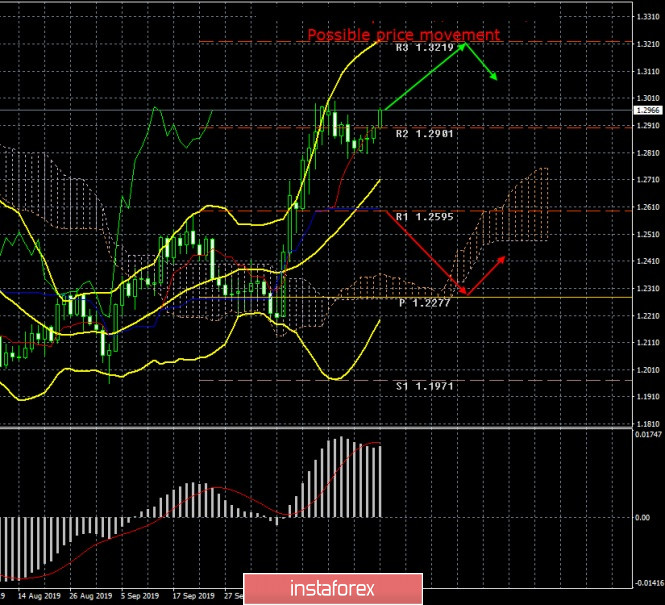Click the 17 Sep 2019 date label
The height and width of the screenshot is (605, 665).
[193, 596]
